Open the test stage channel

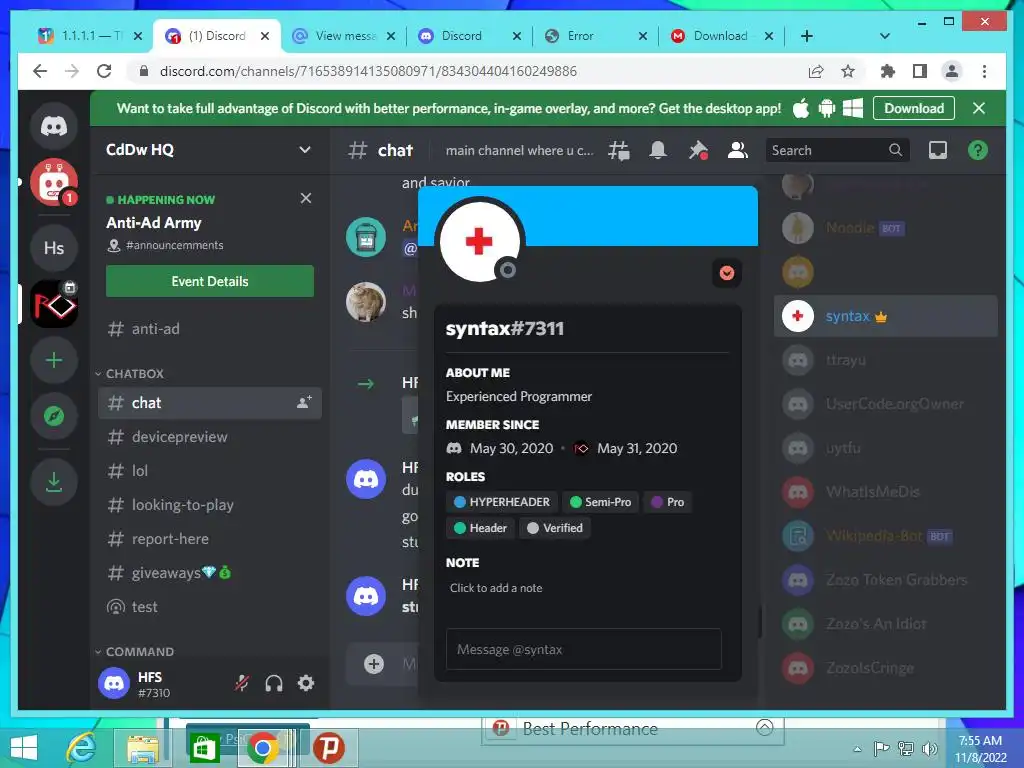209,607
